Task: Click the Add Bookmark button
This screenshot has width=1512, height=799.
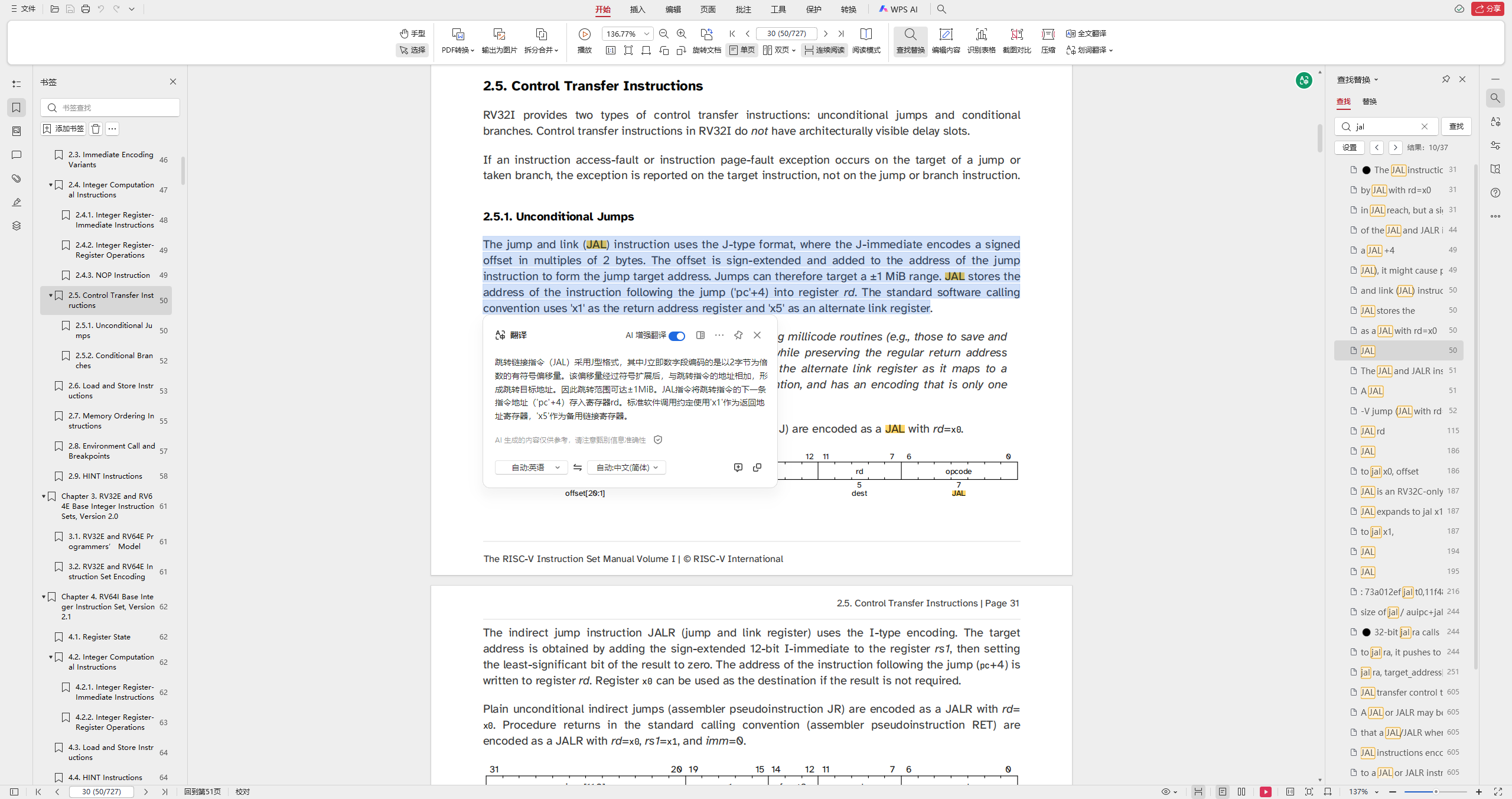Action: coord(64,128)
